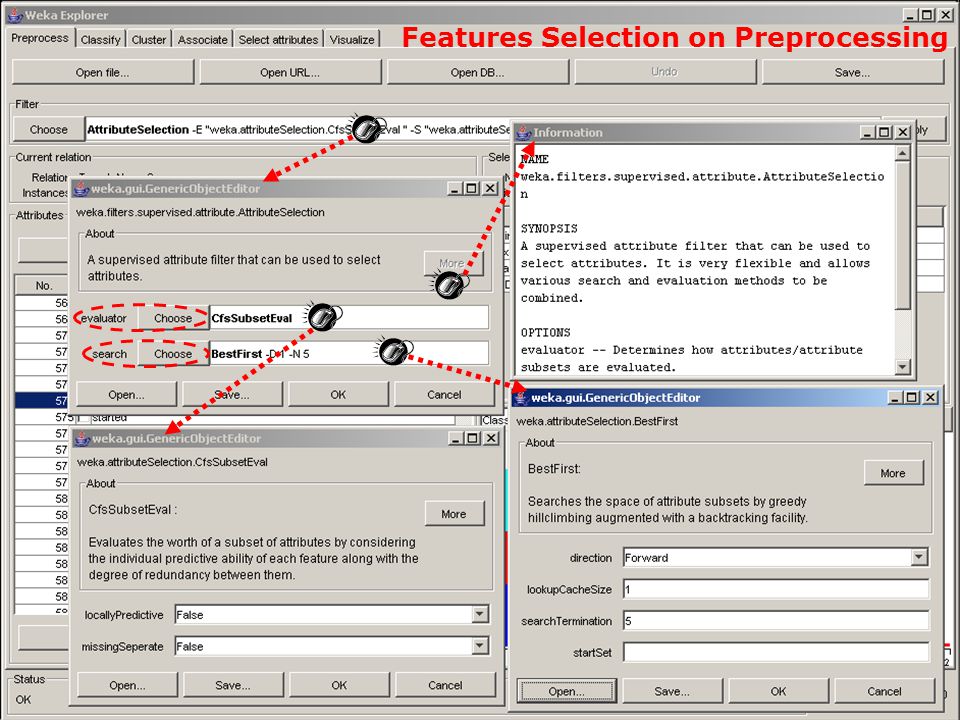
Task: Click the Information window scroll up arrow
Action: pyautogui.click(x=902, y=153)
